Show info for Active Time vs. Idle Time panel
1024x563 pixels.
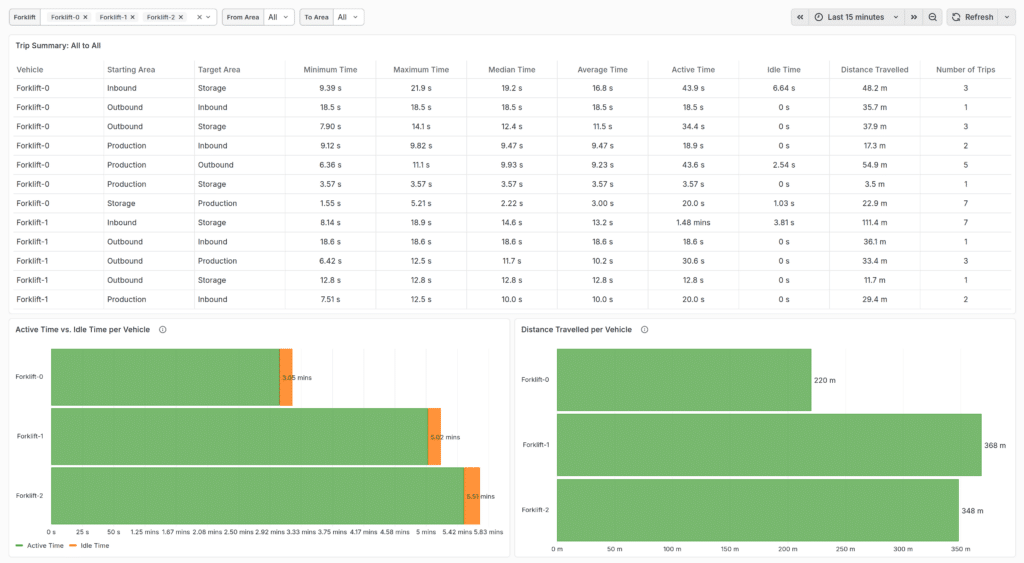click(163, 330)
